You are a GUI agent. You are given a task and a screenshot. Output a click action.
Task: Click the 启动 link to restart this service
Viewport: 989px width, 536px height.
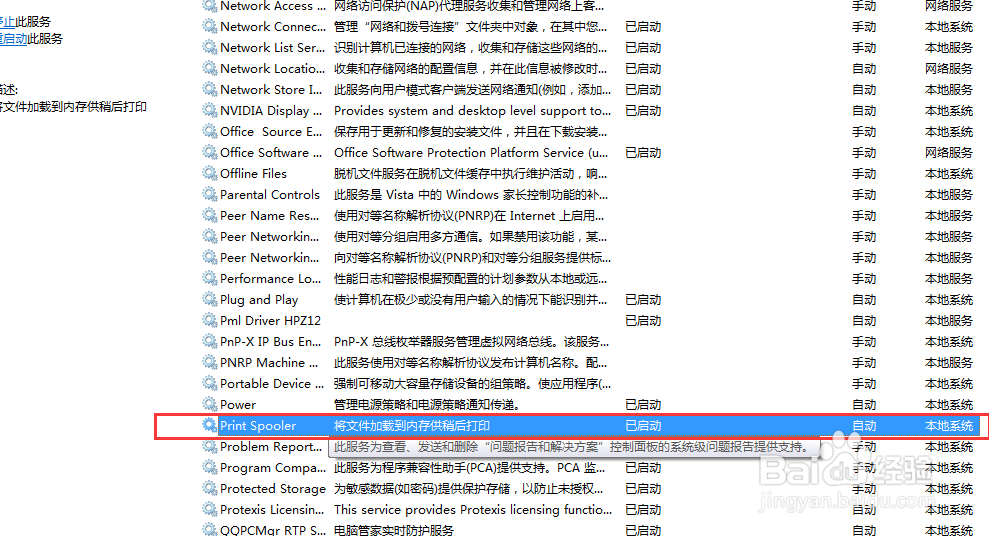pos(13,38)
